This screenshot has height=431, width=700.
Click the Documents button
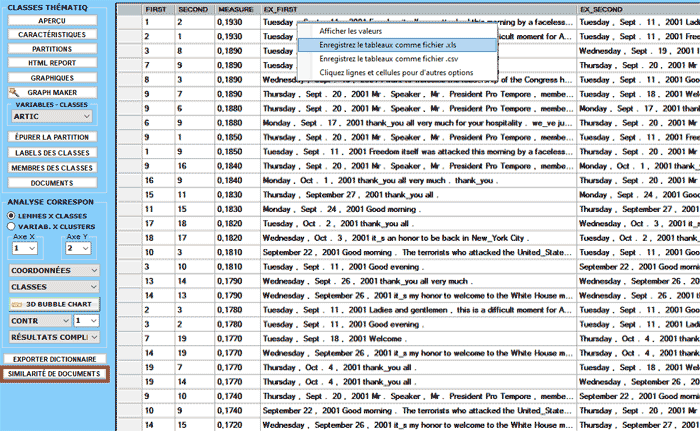[52, 183]
